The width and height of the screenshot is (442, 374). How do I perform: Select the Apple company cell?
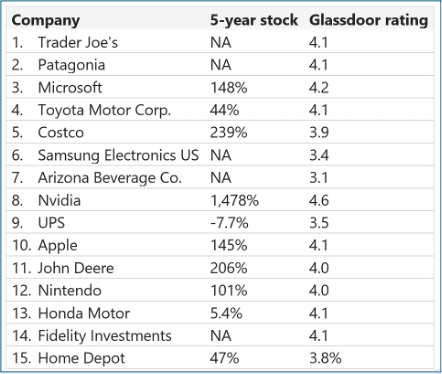57,246
